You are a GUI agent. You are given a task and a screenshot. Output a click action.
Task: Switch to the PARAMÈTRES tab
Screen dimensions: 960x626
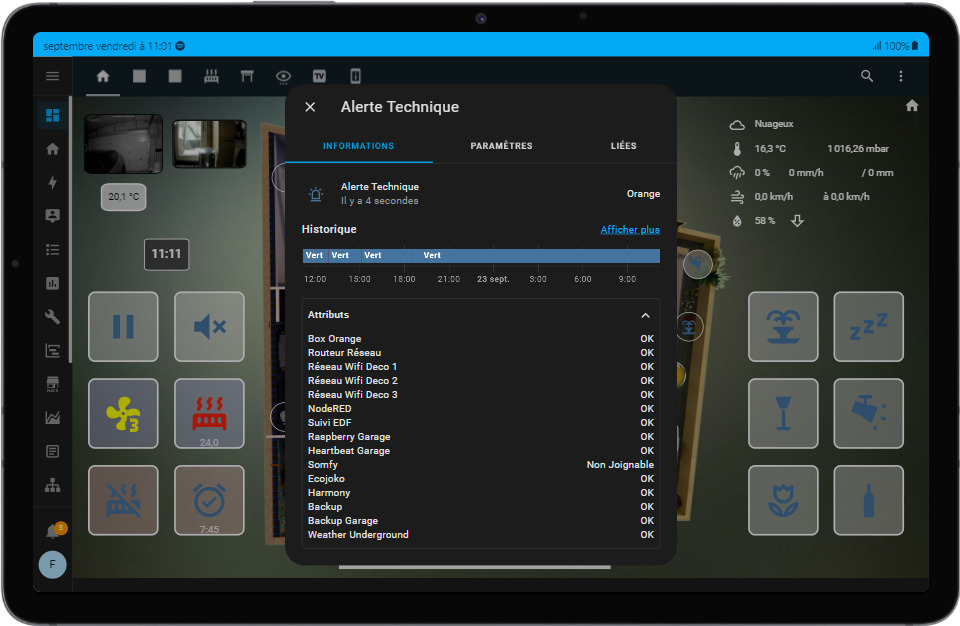[x=501, y=146]
